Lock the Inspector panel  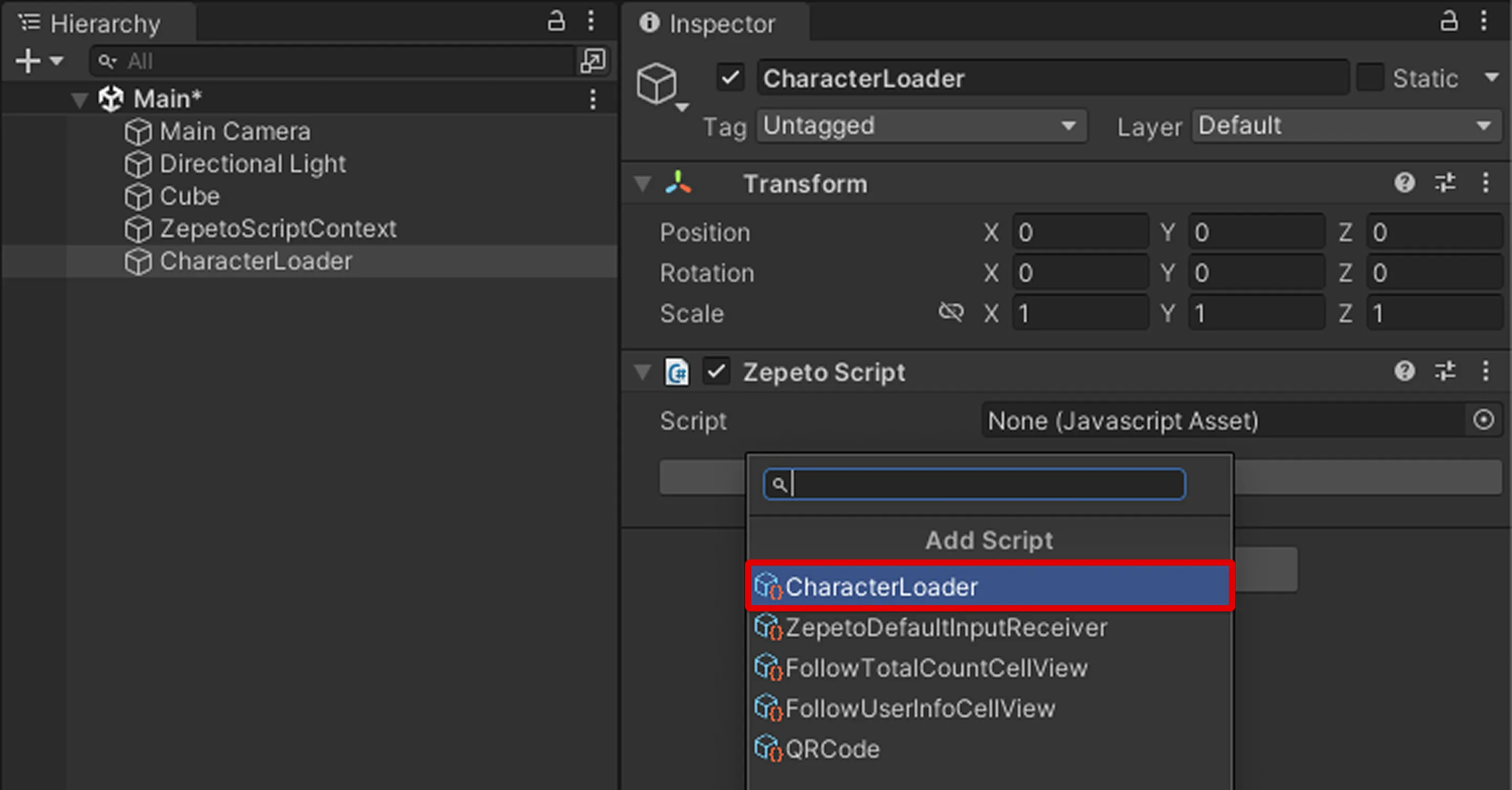1448,21
